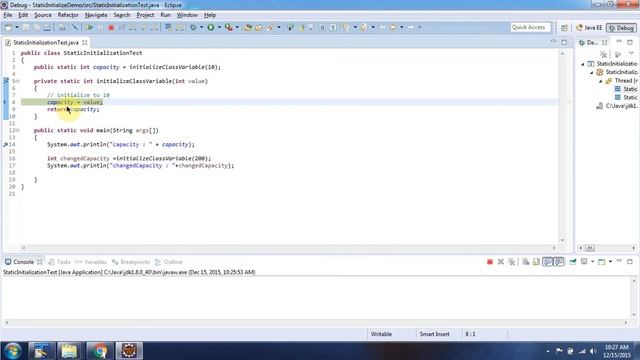Open File Explorer folder in taskbar
The height and width of the screenshot is (360, 640).
click(x=69, y=351)
